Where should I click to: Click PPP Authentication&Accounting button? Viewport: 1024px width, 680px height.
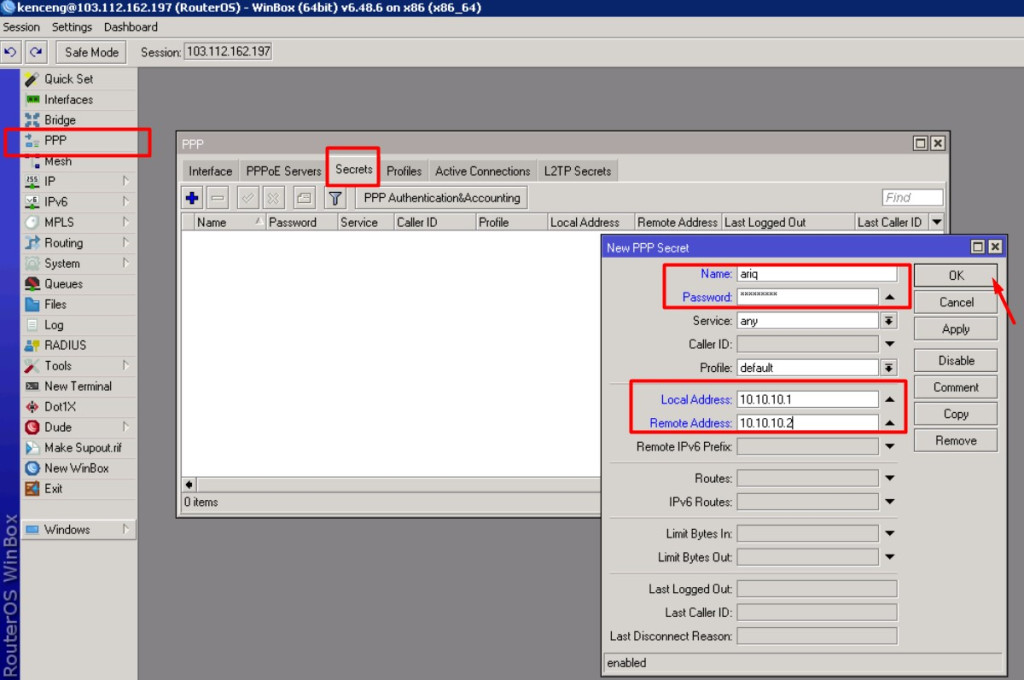tap(442, 198)
